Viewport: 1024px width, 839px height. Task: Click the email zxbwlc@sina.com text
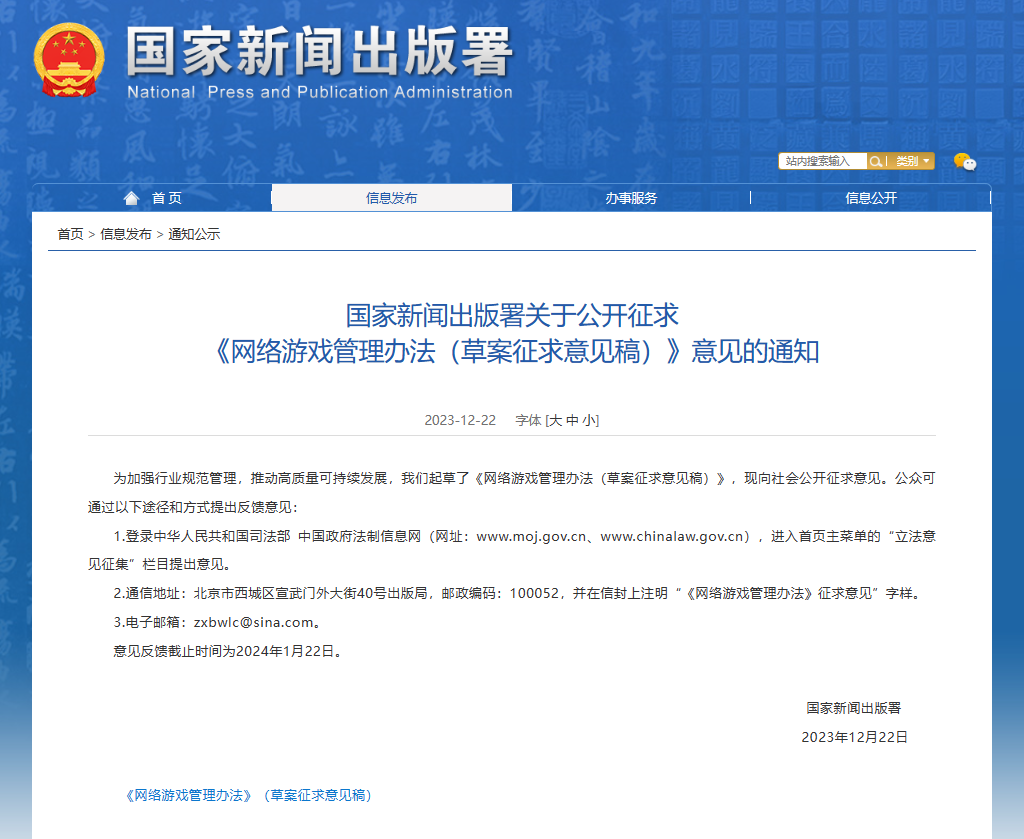pos(253,622)
